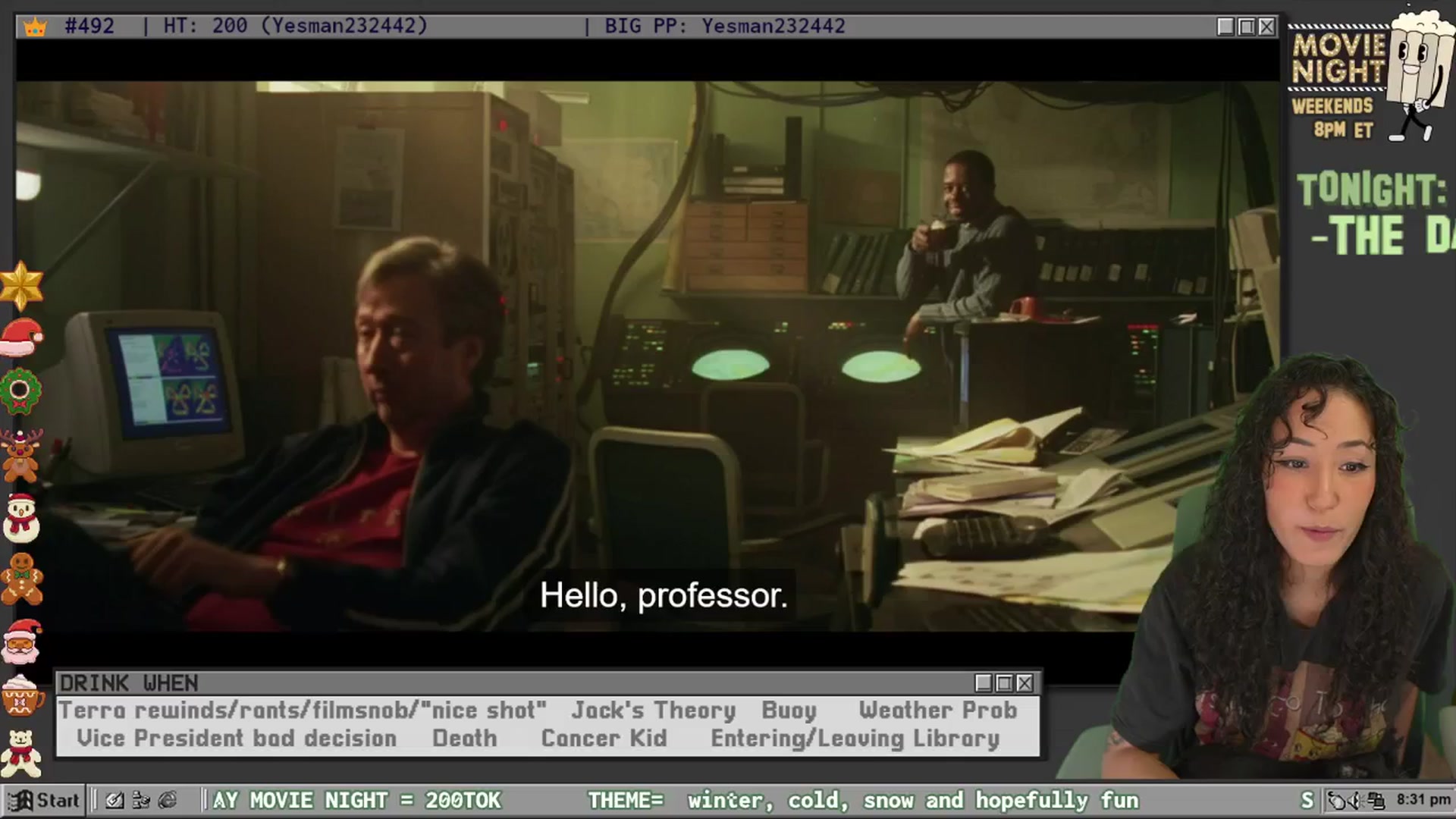This screenshot has height=819, width=1456.
Task: Click the red Santa hat icon
Action: (x=21, y=338)
